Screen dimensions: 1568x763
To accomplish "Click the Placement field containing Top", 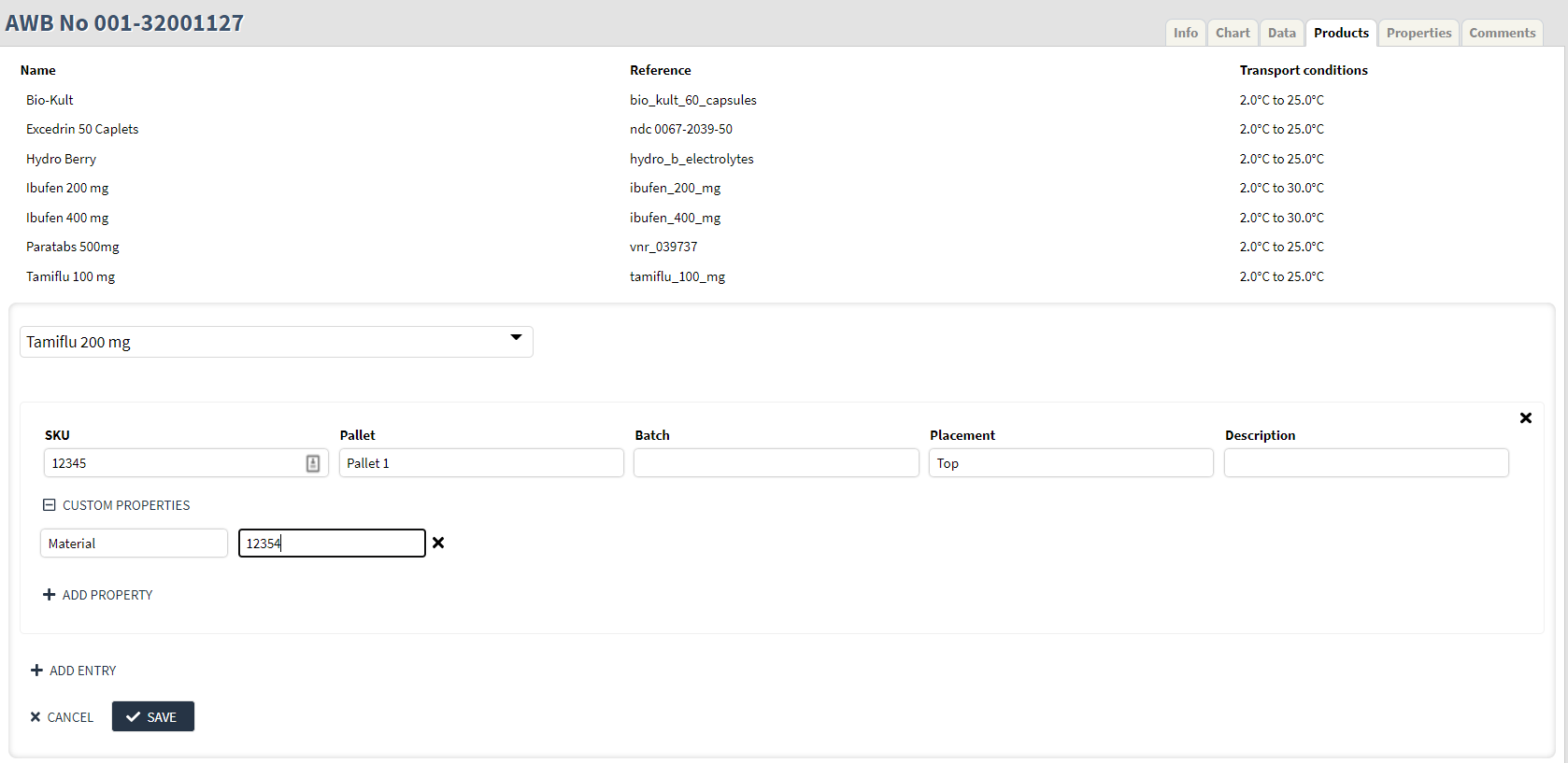I will point(1071,463).
